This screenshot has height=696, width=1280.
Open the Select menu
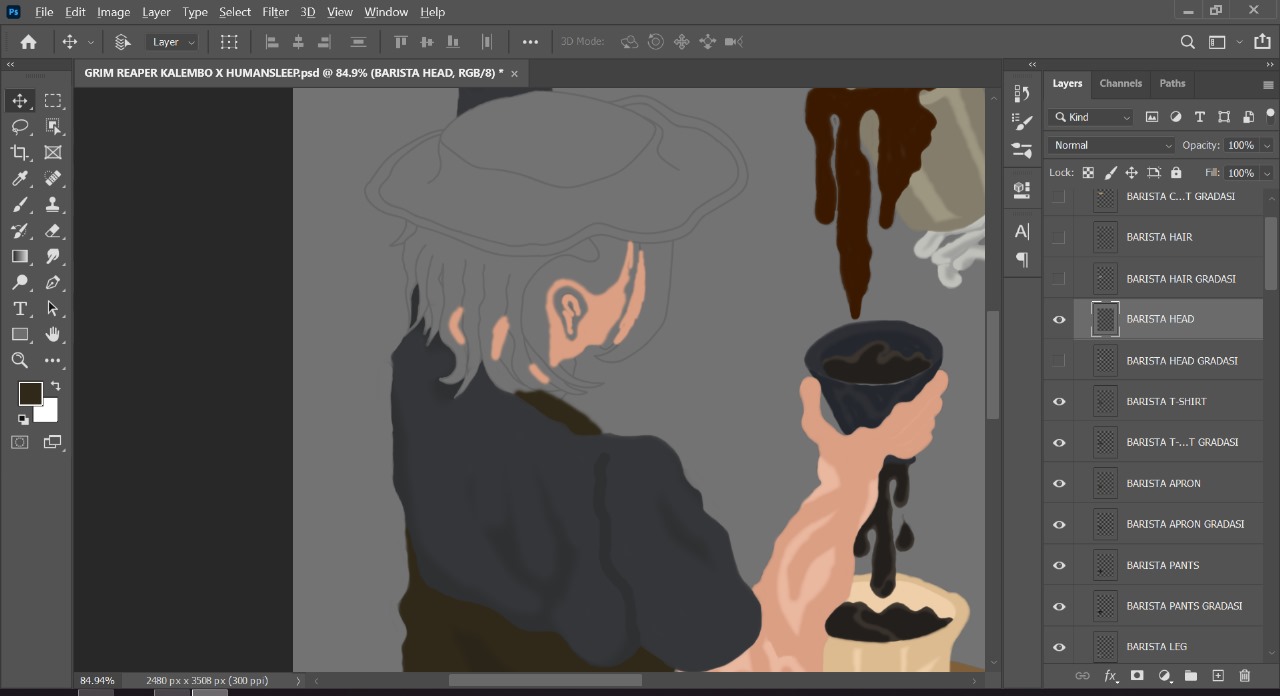(235, 12)
